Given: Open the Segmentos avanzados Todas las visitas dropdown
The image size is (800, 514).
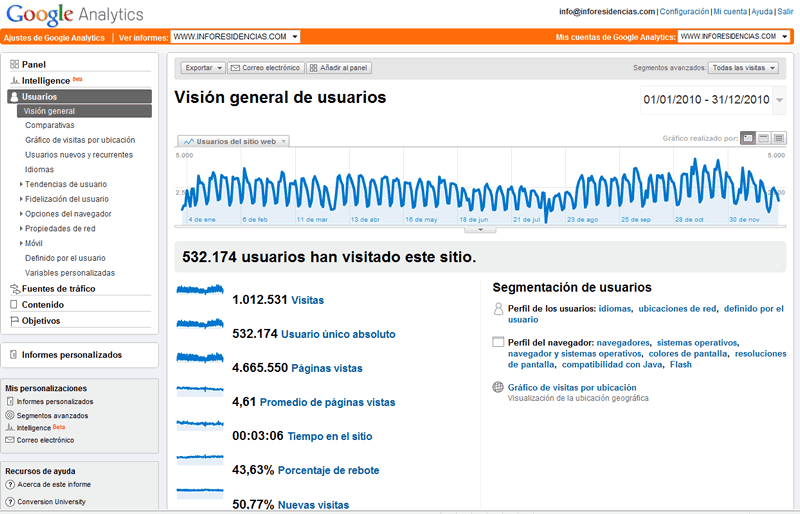Looking at the screenshot, I should pos(743,68).
